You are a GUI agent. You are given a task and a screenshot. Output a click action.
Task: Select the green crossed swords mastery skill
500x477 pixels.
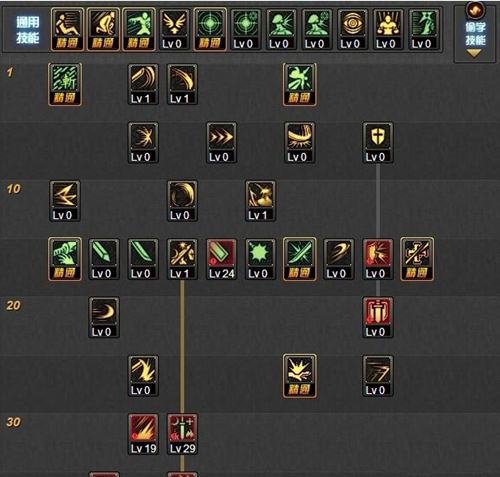[x=299, y=259]
